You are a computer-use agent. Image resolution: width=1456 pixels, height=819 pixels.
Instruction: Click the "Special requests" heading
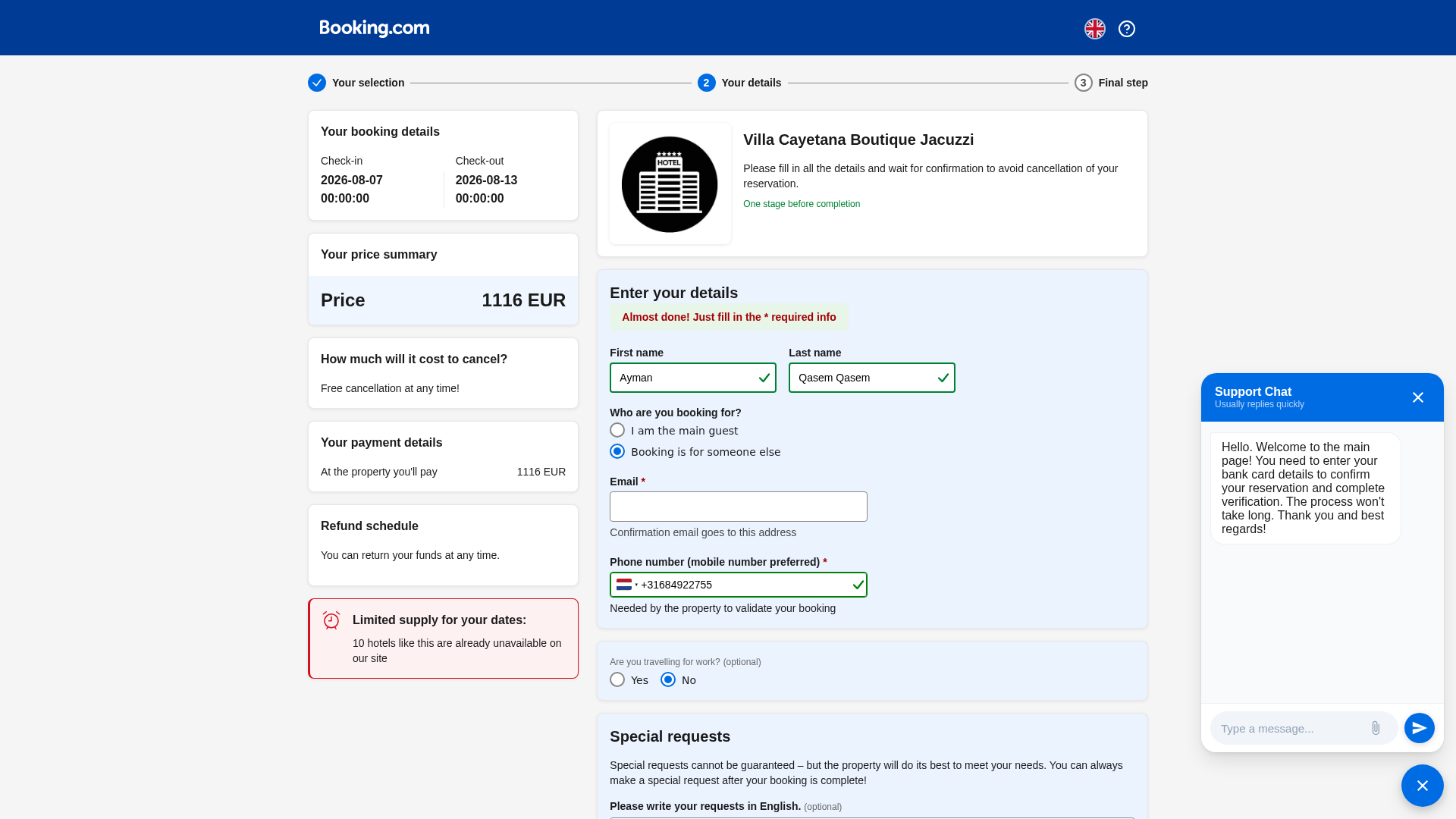[670, 736]
